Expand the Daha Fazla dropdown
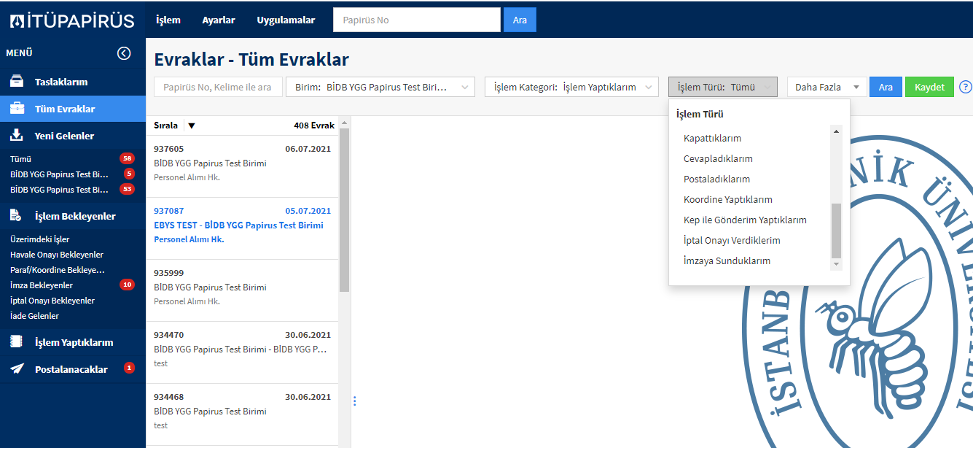The width and height of the screenshot is (974, 449). pyautogui.click(x=826, y=87)
